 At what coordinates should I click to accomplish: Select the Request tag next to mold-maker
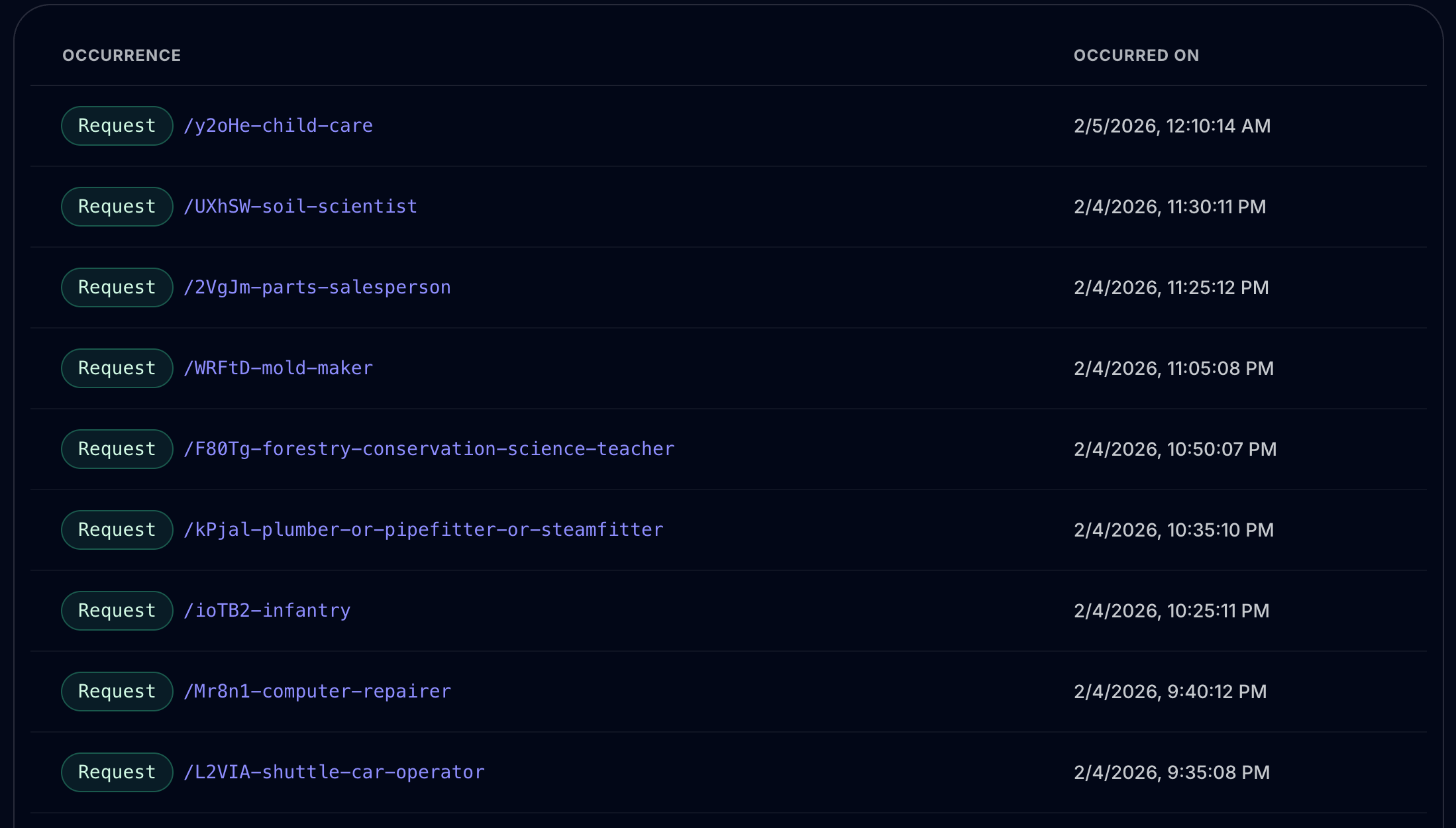[x=117, y=368]
